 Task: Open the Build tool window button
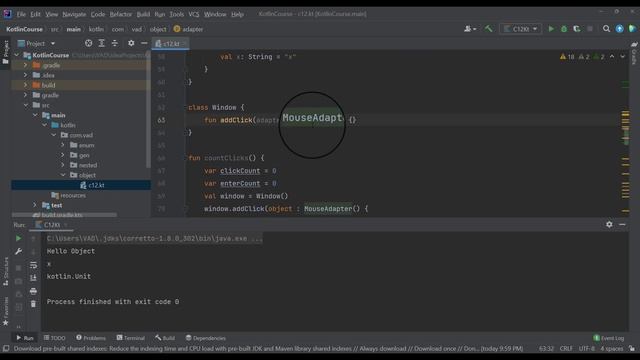(x=165, y=338)
